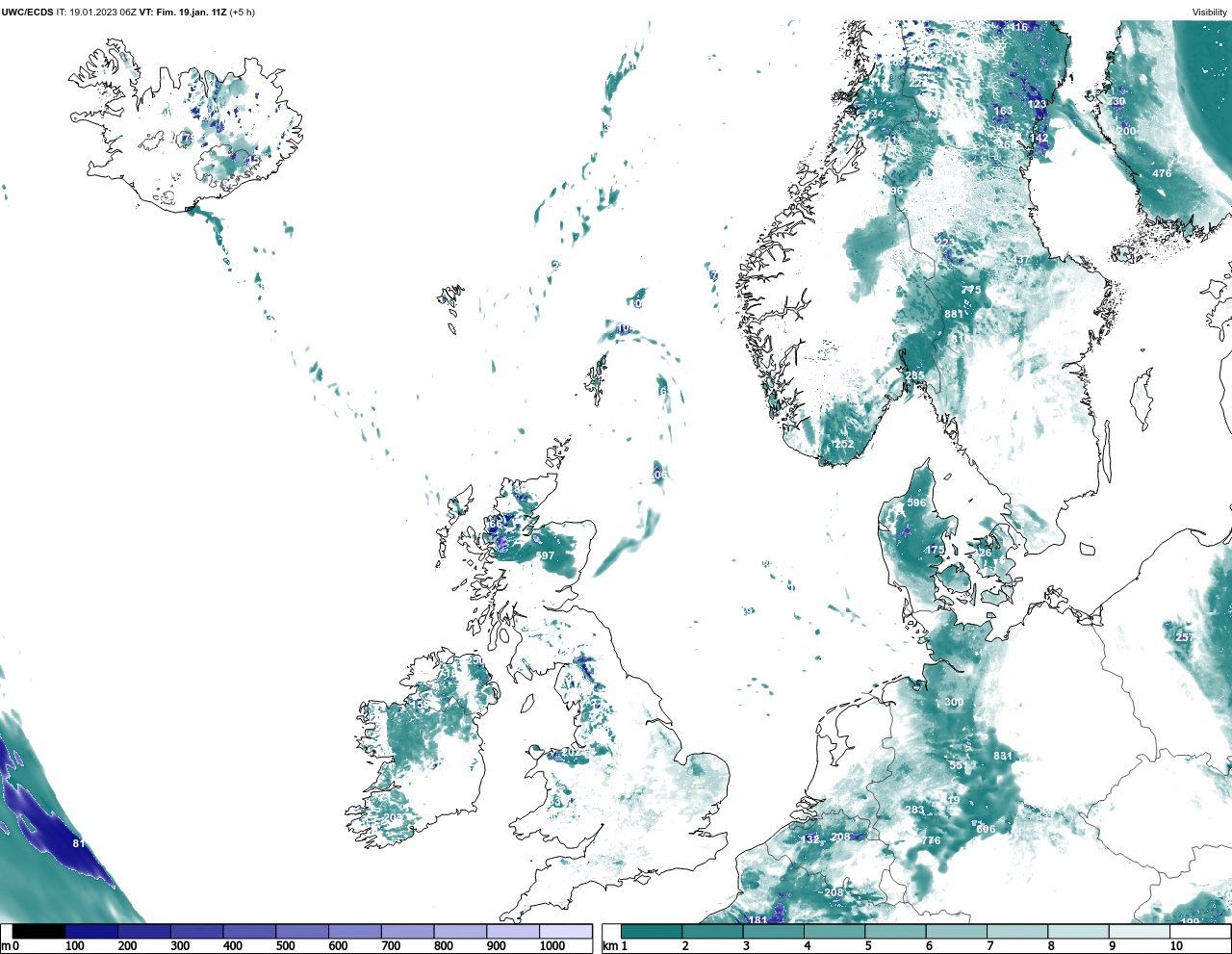Click the '200' value over western Finland
This screenshot has width=1232, height=954.
(x=1126, y=131)
